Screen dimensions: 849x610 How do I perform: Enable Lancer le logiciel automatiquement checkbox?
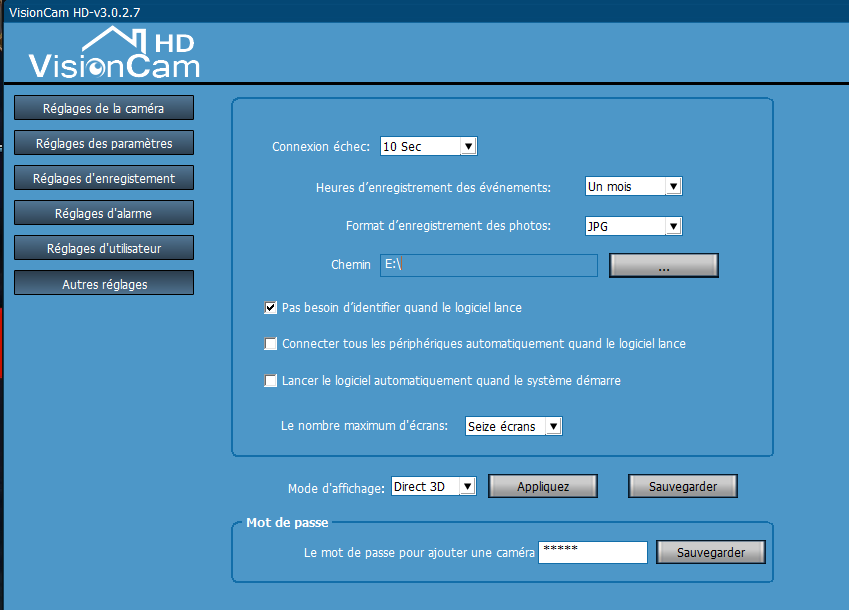[x=271, y=381]
